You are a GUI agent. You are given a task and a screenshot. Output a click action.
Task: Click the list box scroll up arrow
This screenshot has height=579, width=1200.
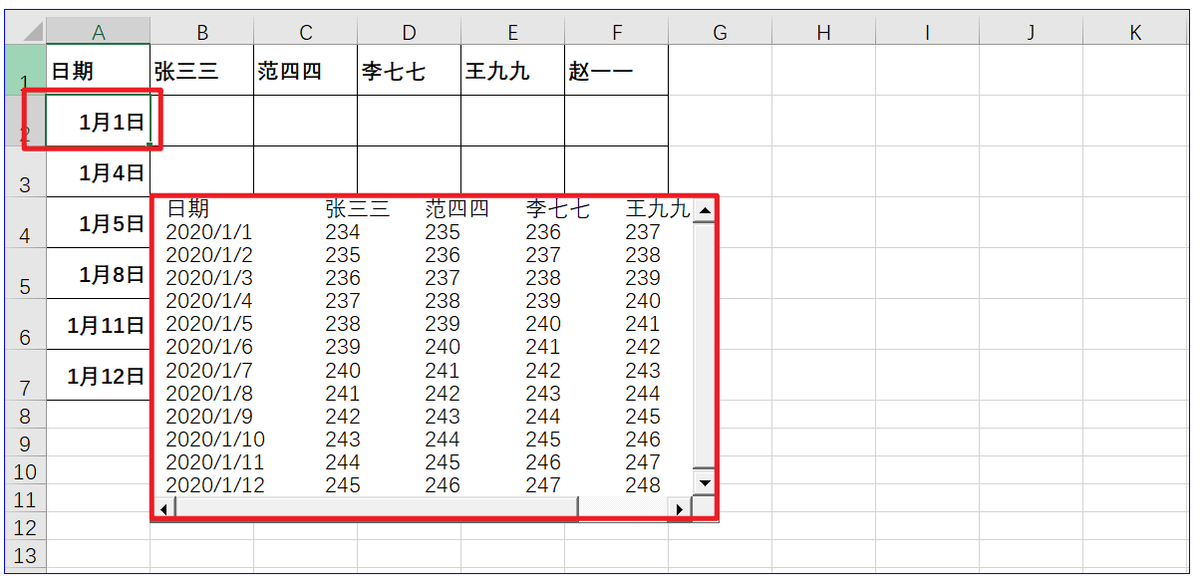[704, 210]
